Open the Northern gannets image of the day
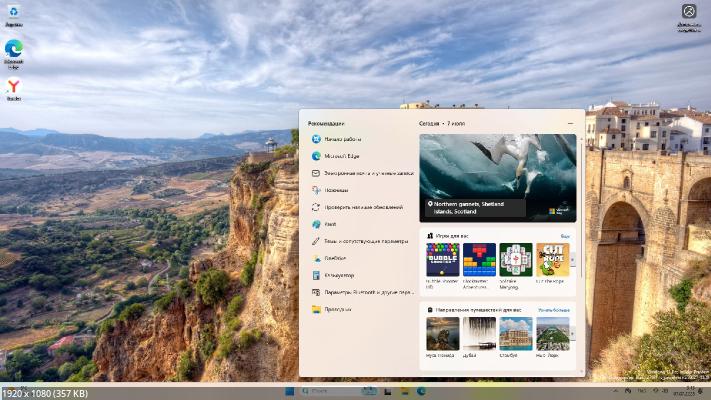Screen dimensions: 711x400 tap(497, 178)
